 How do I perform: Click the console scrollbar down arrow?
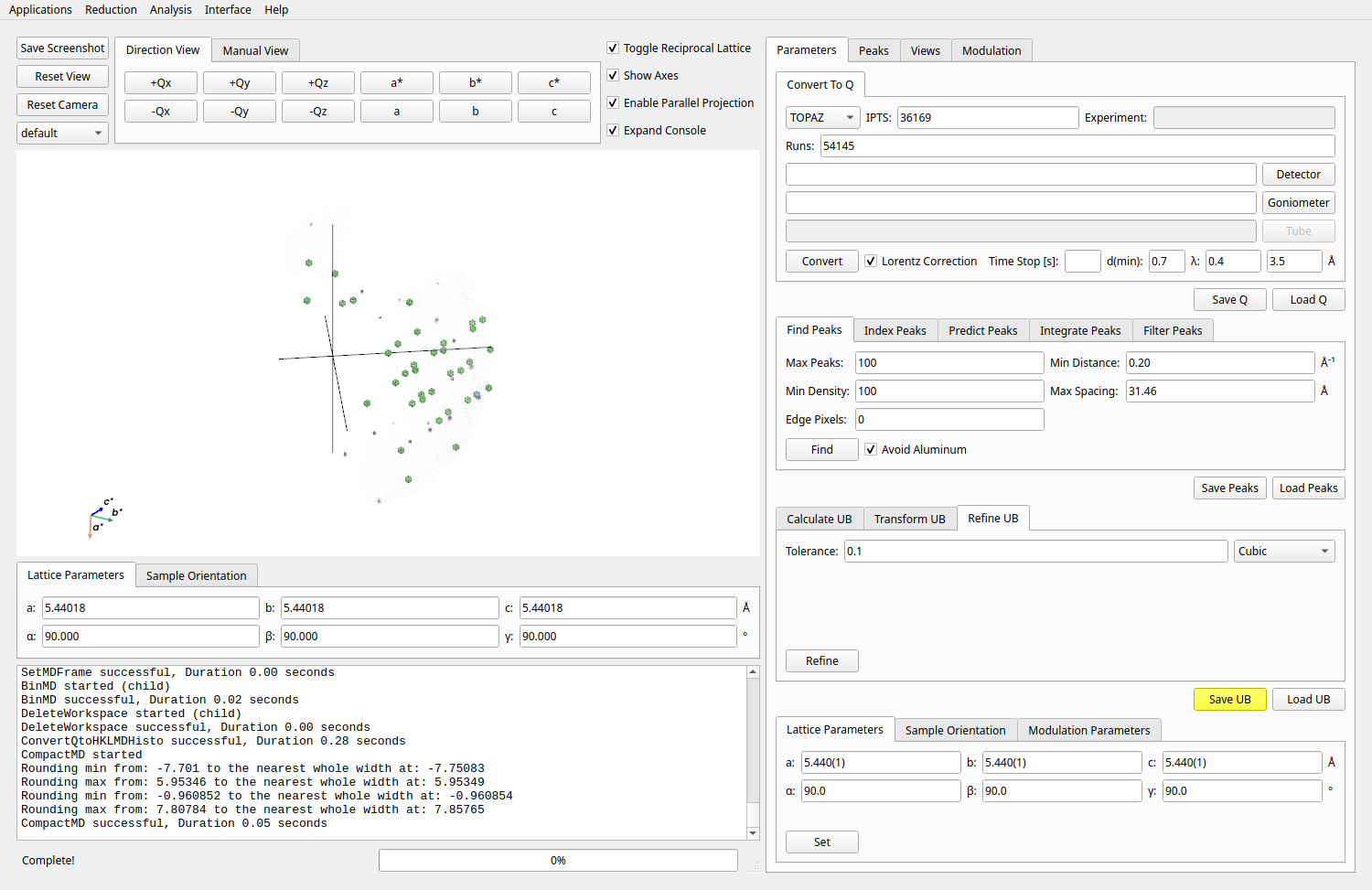(754, 833)
